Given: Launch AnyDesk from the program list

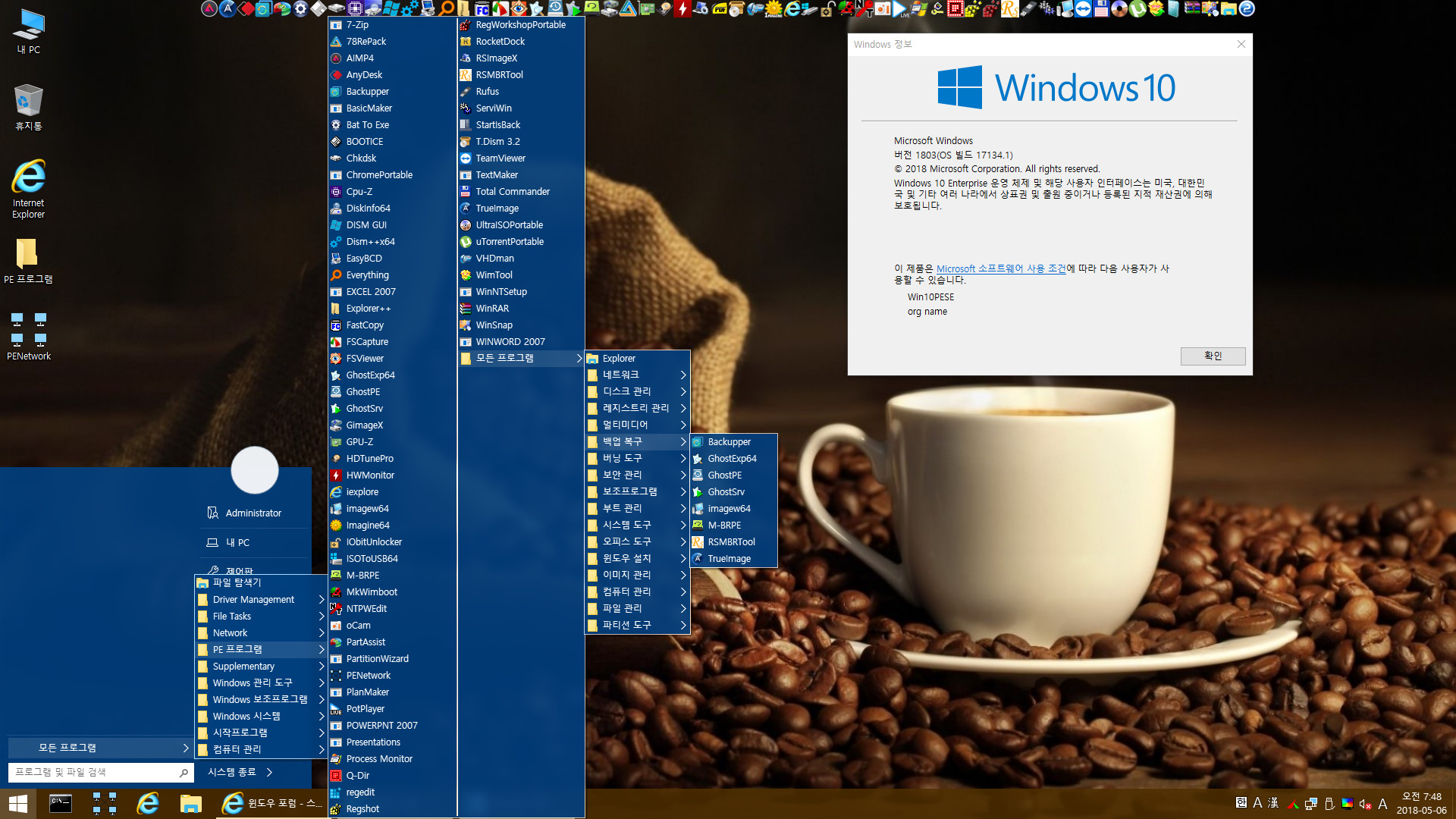Looking at the screenshot, I should tap(392, 75).
